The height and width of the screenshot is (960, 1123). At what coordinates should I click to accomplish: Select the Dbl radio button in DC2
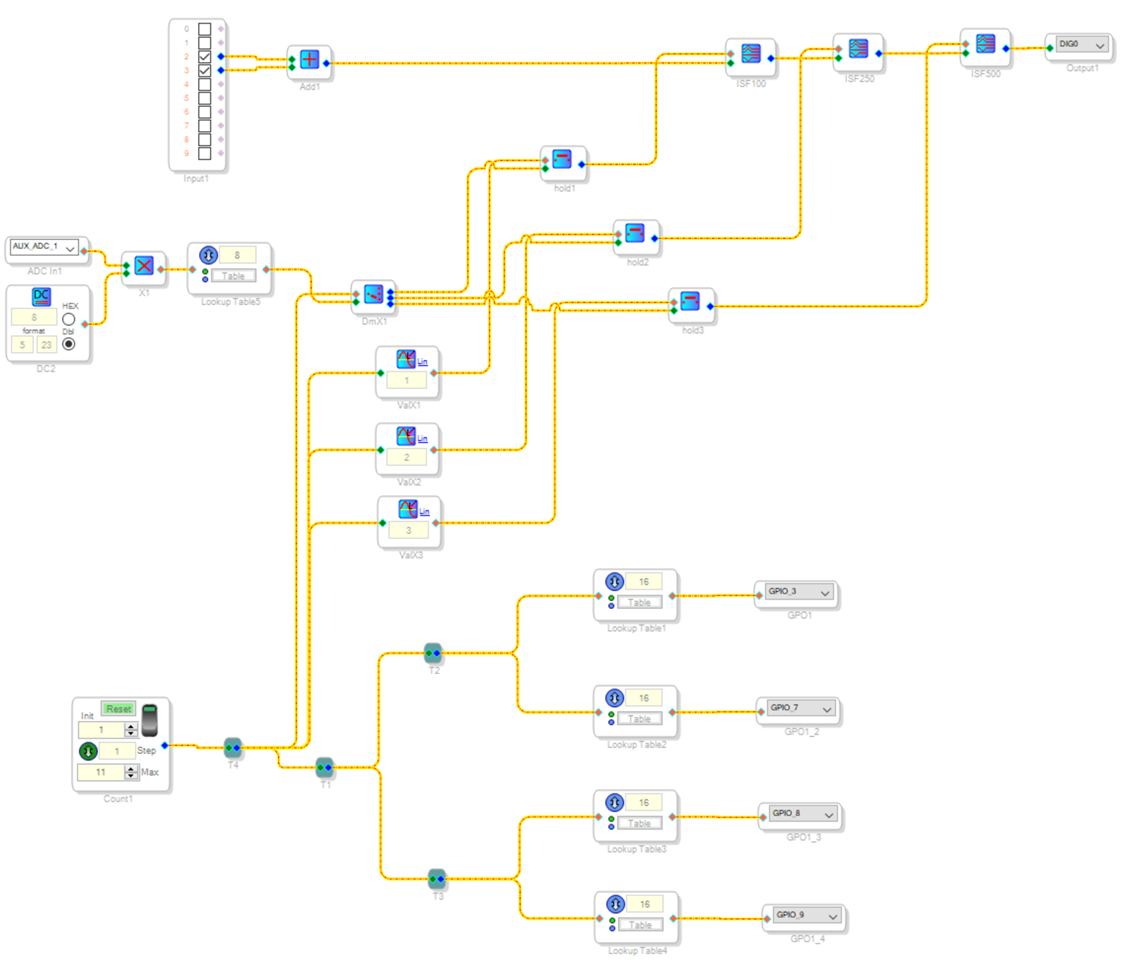tap(69, 344)
